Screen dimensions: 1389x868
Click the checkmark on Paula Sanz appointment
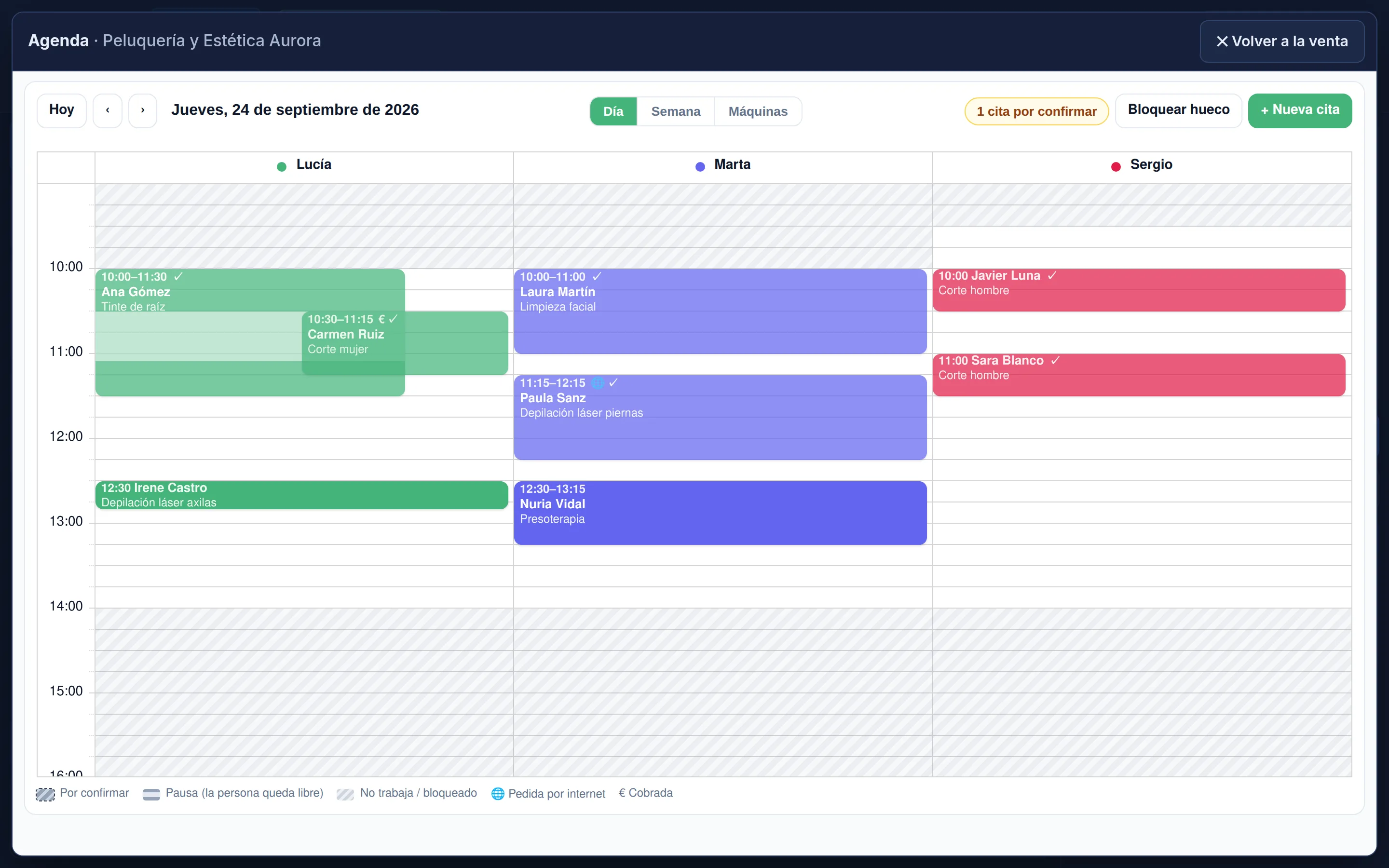pos(613,383)
